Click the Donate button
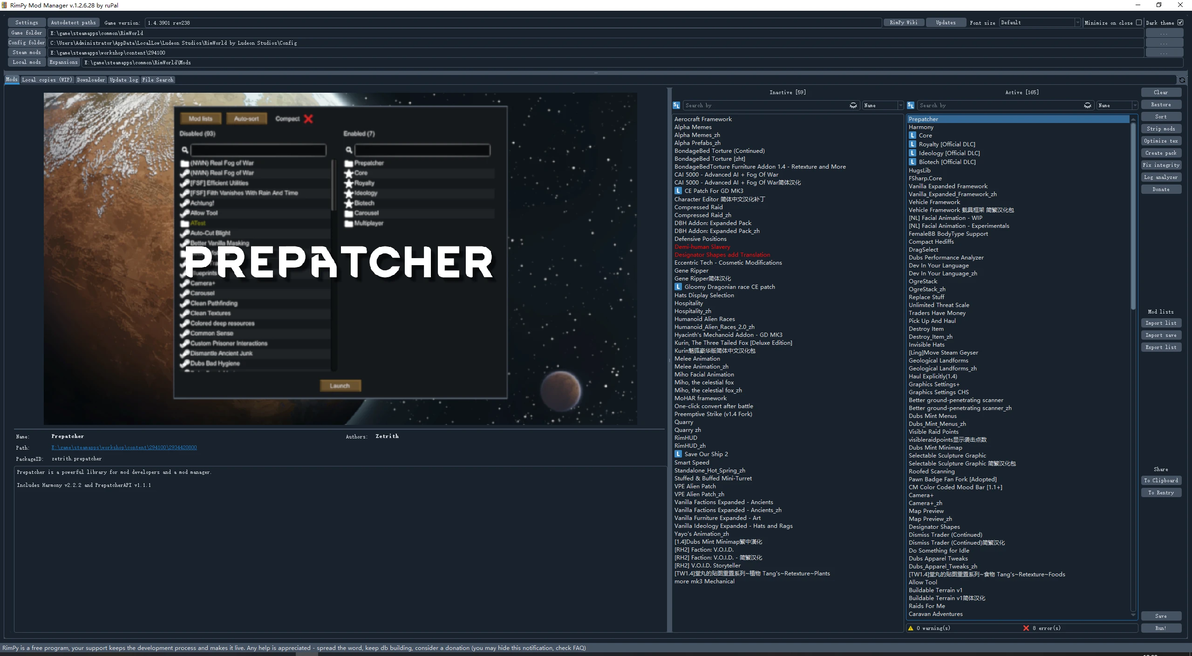Image resolution: width=1192 pixels, height=656 pixels. (x=1161, y=189)
